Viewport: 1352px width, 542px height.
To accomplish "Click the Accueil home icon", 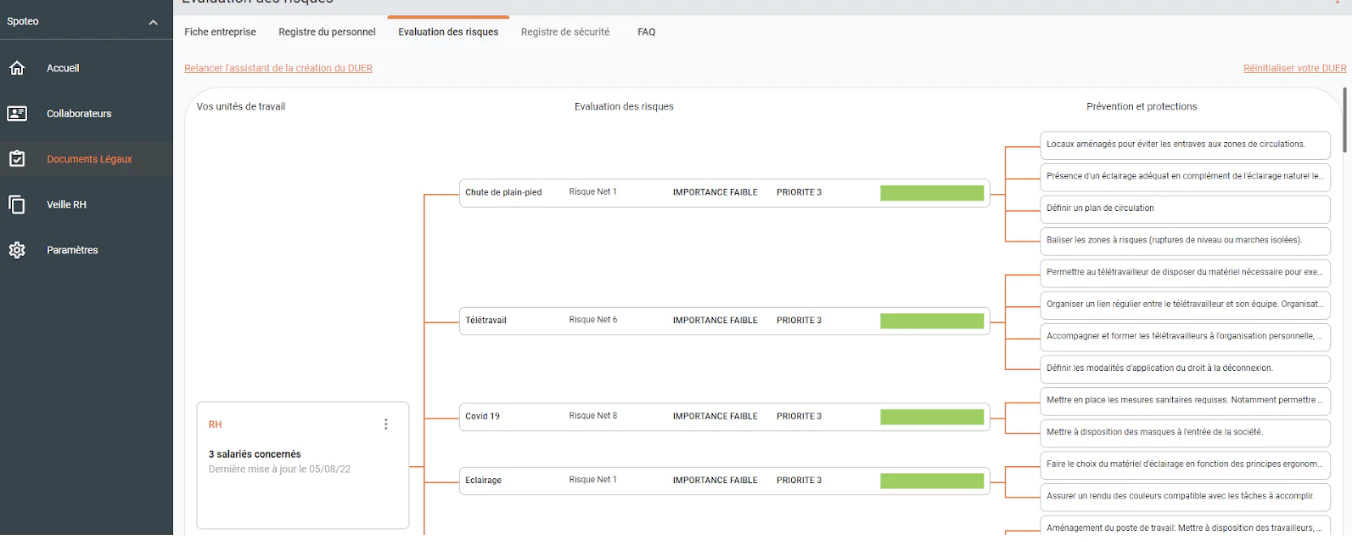I will (x=17, y=68).
